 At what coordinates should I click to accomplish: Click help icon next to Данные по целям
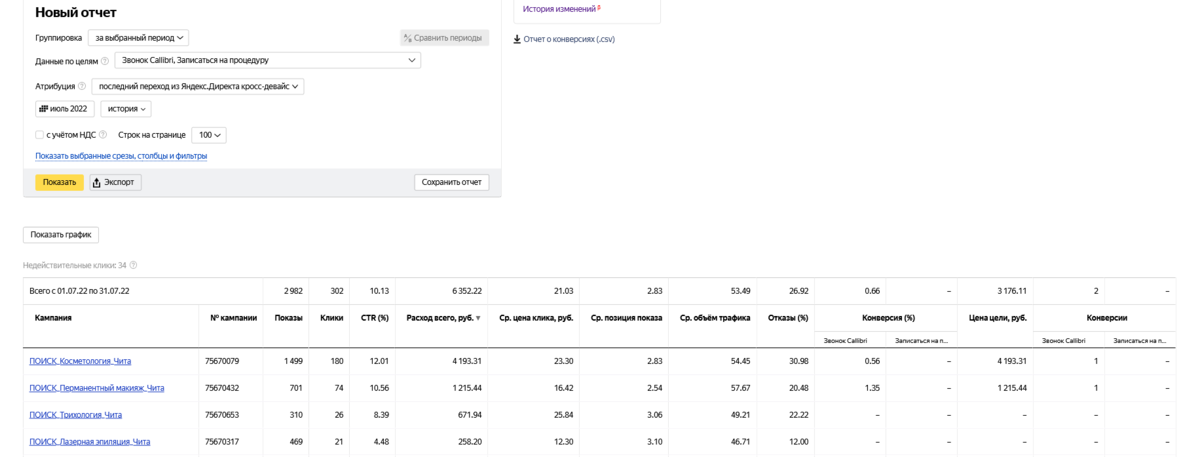(x=105, y=61)
